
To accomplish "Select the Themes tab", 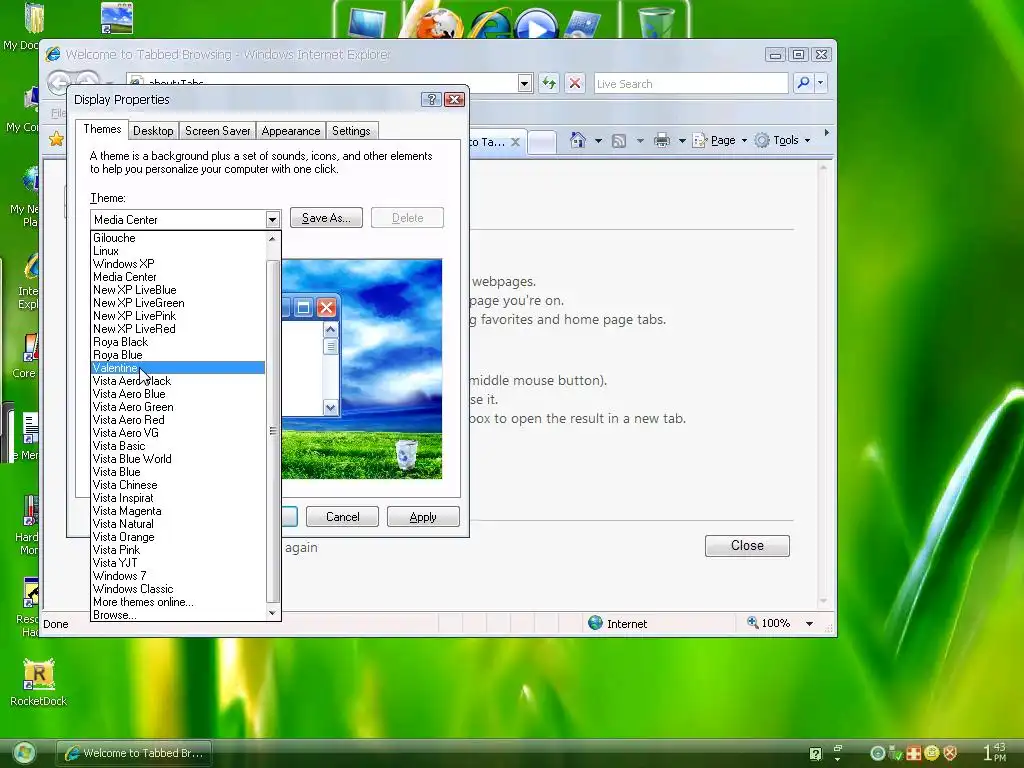I will coord(102,129).
